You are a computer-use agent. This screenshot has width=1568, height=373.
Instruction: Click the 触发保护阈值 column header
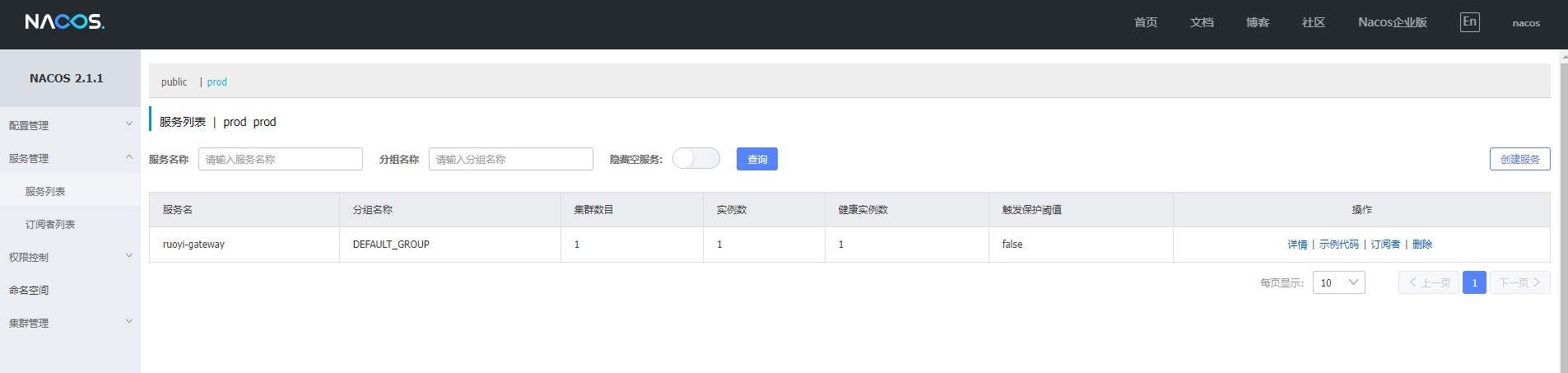(x=1081, y=210)
